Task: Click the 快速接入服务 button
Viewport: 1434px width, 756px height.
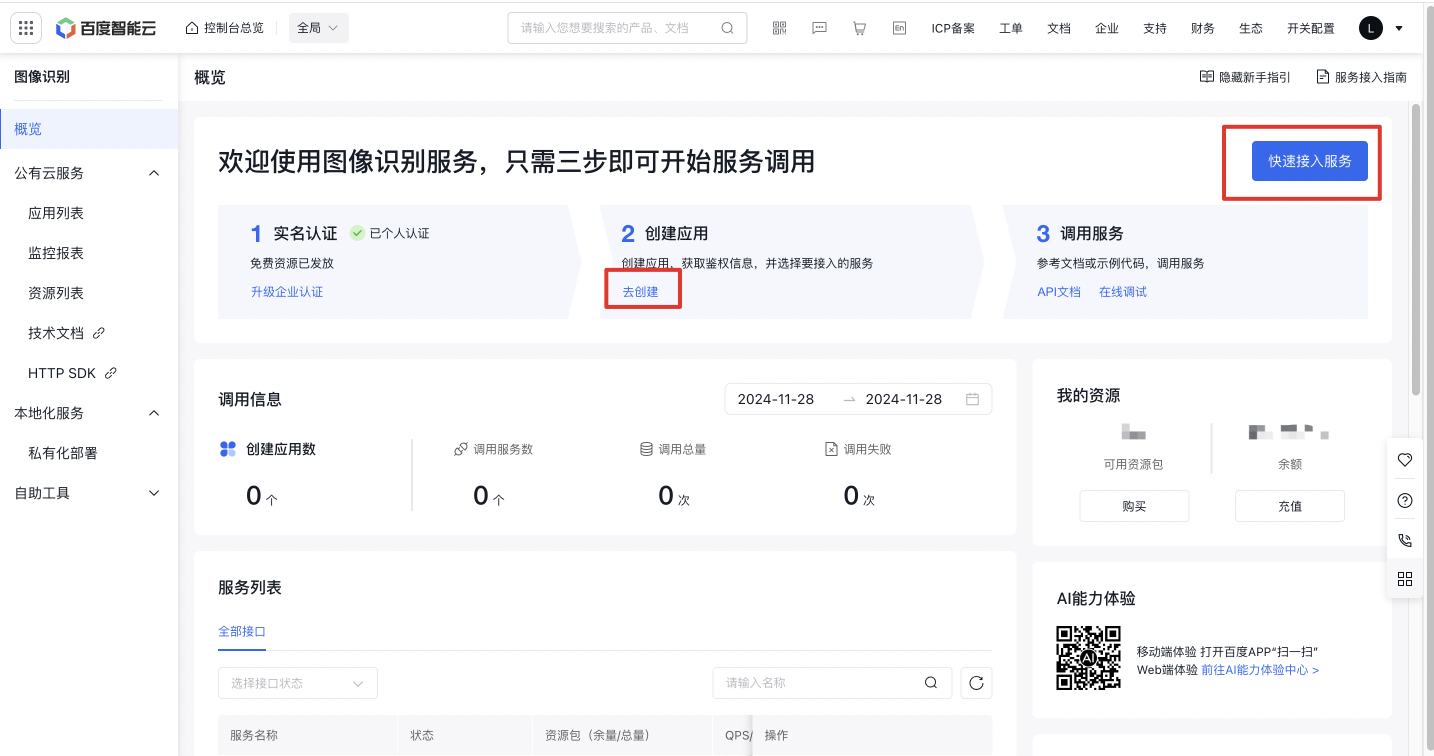Action: point(1310,161)
